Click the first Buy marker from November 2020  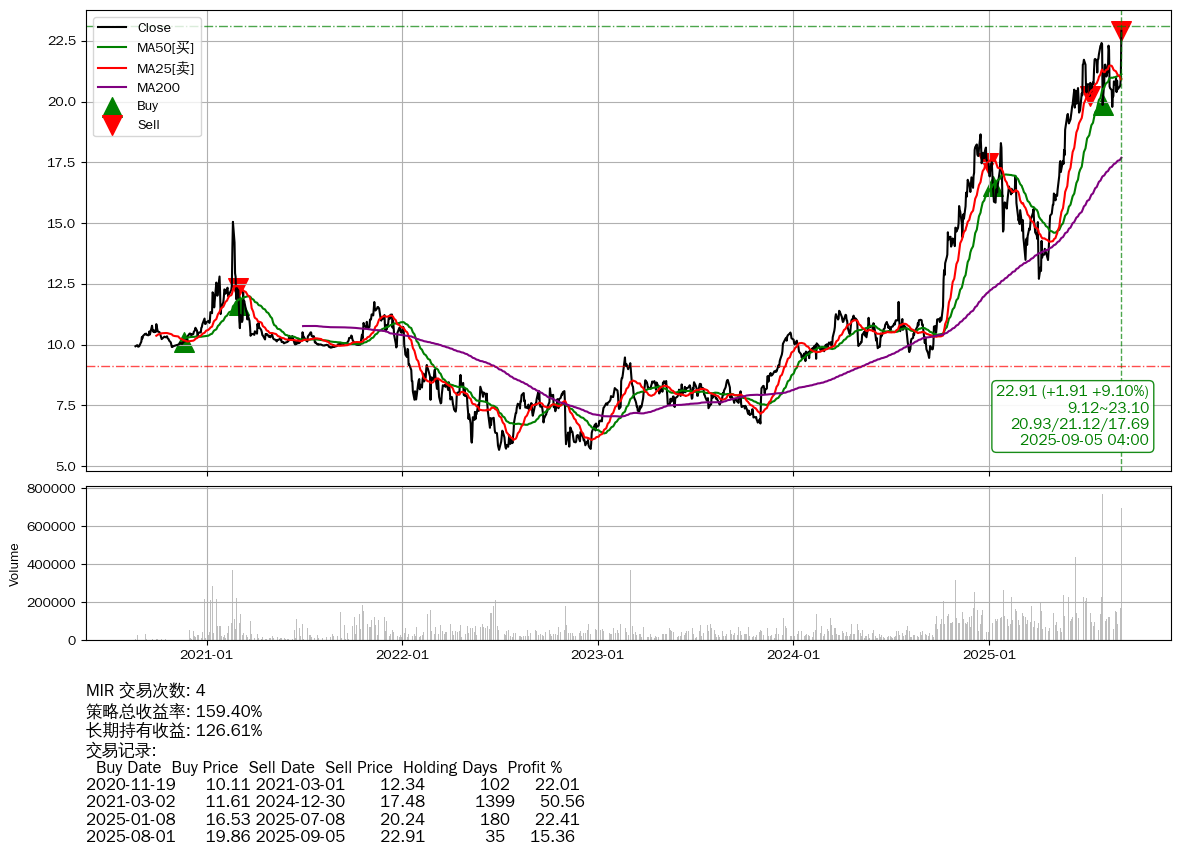point(184,344)
